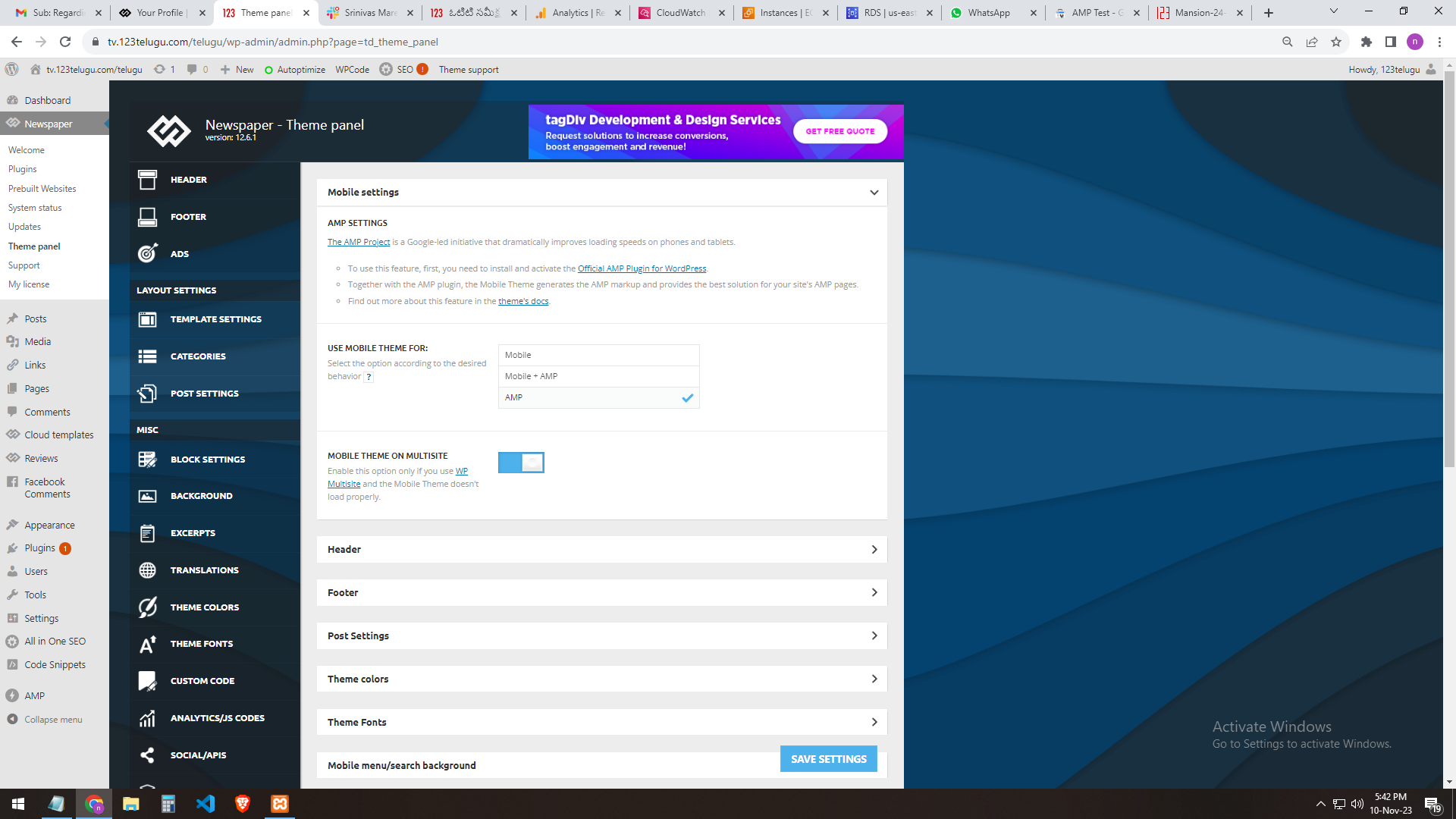Open Brave browser from the taskbar
Viewport: 1456px width, 819px height.
point(243,804)
